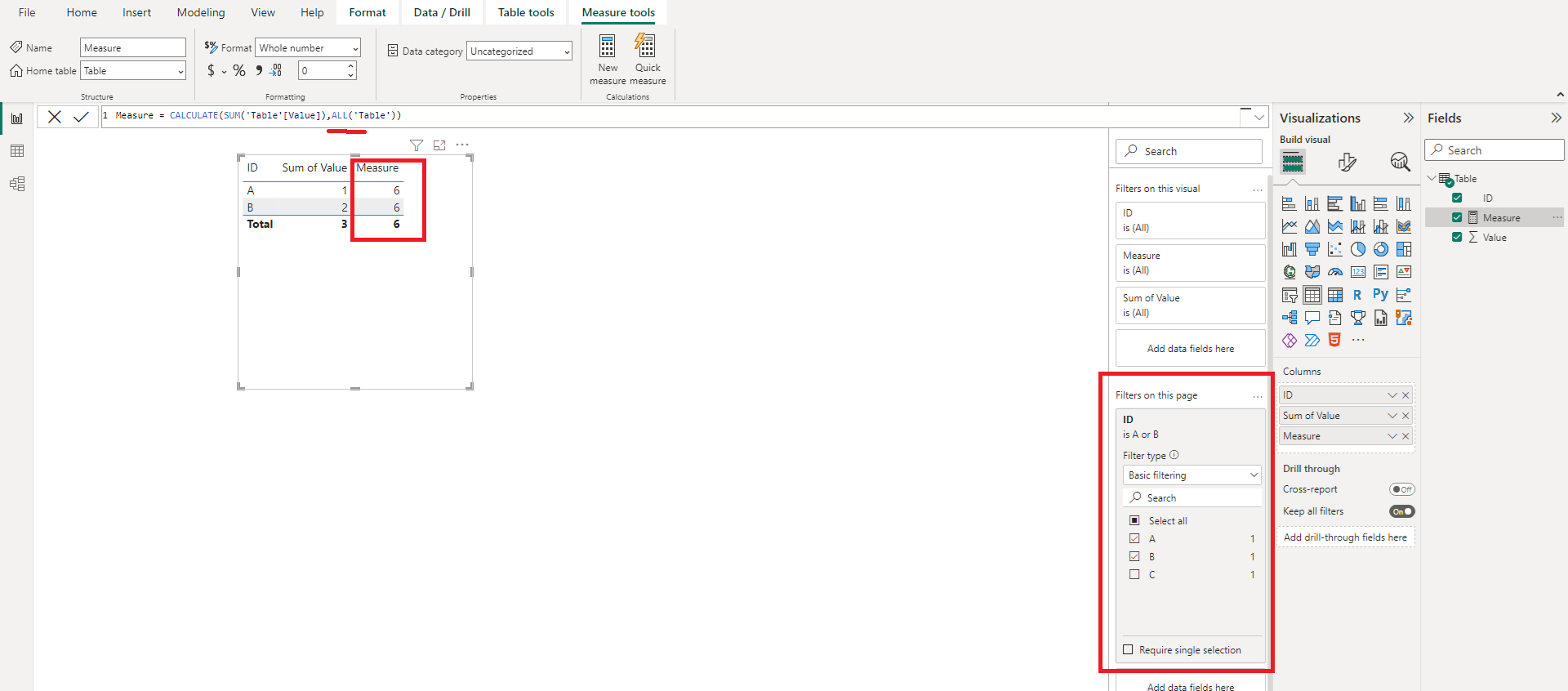Switch to Report view in left sidebar
The image size is (1568, 691).
point(17,119)
